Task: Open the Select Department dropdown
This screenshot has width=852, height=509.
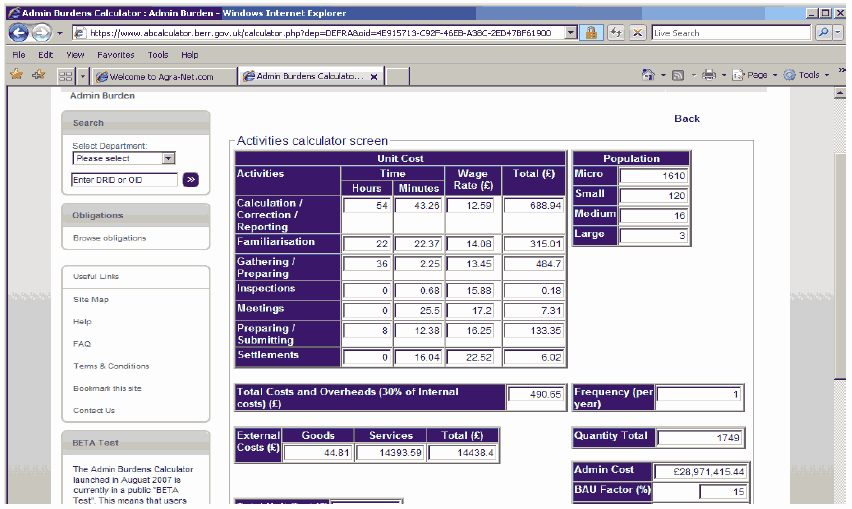Action: (x=123, y=158)
